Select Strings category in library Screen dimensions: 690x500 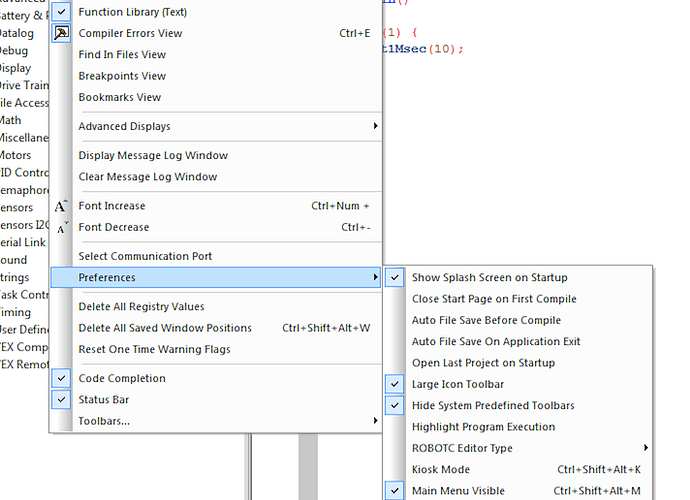point(15,278)
